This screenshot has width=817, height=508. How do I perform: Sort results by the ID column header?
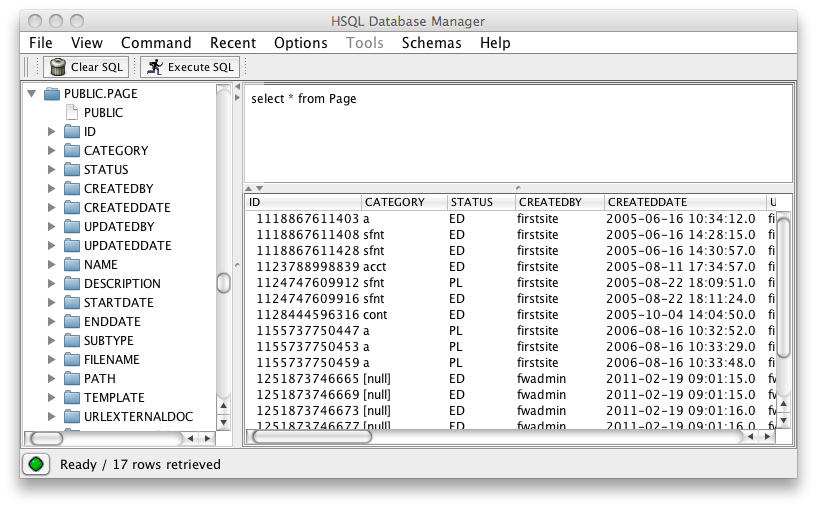tap(304, 202)
